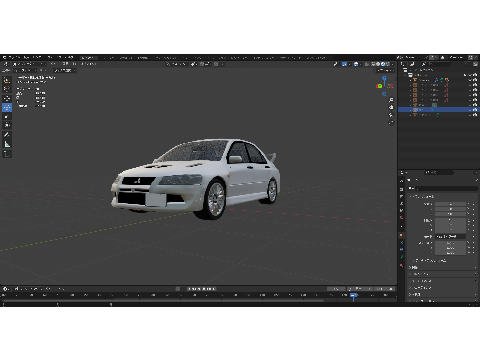Image resolution: width=480 pixels, height=360 pixels.
Task: Open the Output properties tab
Action: click(x=401, y=196)
